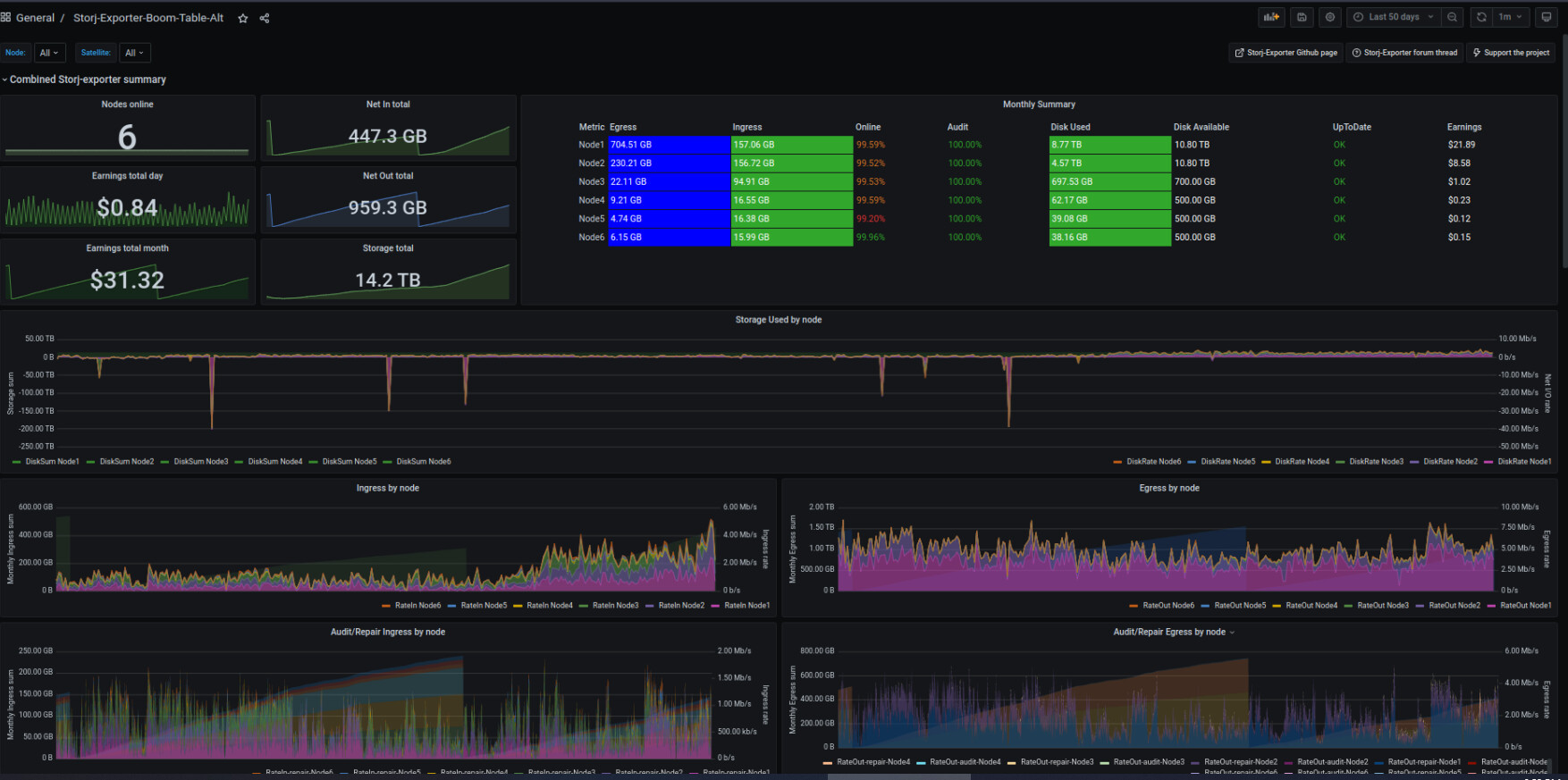Click the Add panel icon
This screenshot has height=780, width=1568.
pyautogui.click(x=1270, y=17)
